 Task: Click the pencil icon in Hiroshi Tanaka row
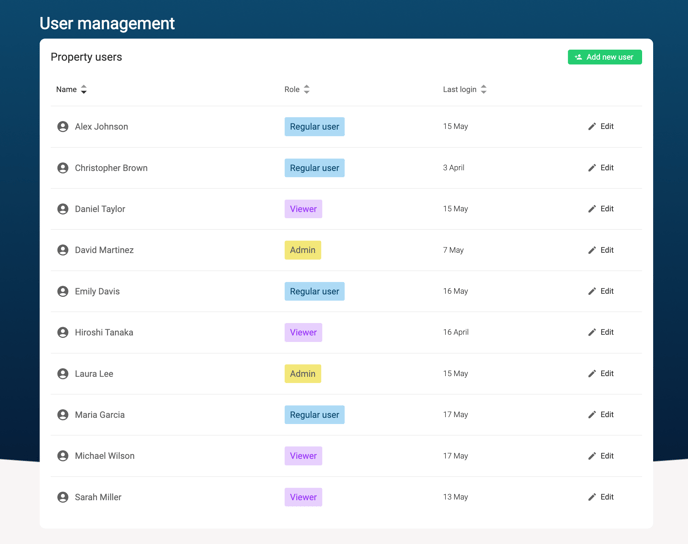[x=592, y=332]
